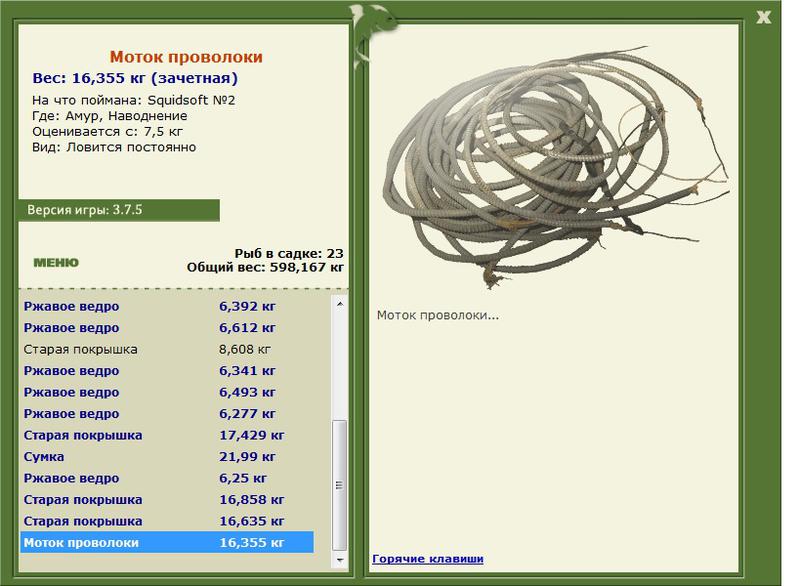This screenshot has height=586, width=800.
Task: Click the Версия игры 3.7.5 bar
Action: [x=119, y=210]
